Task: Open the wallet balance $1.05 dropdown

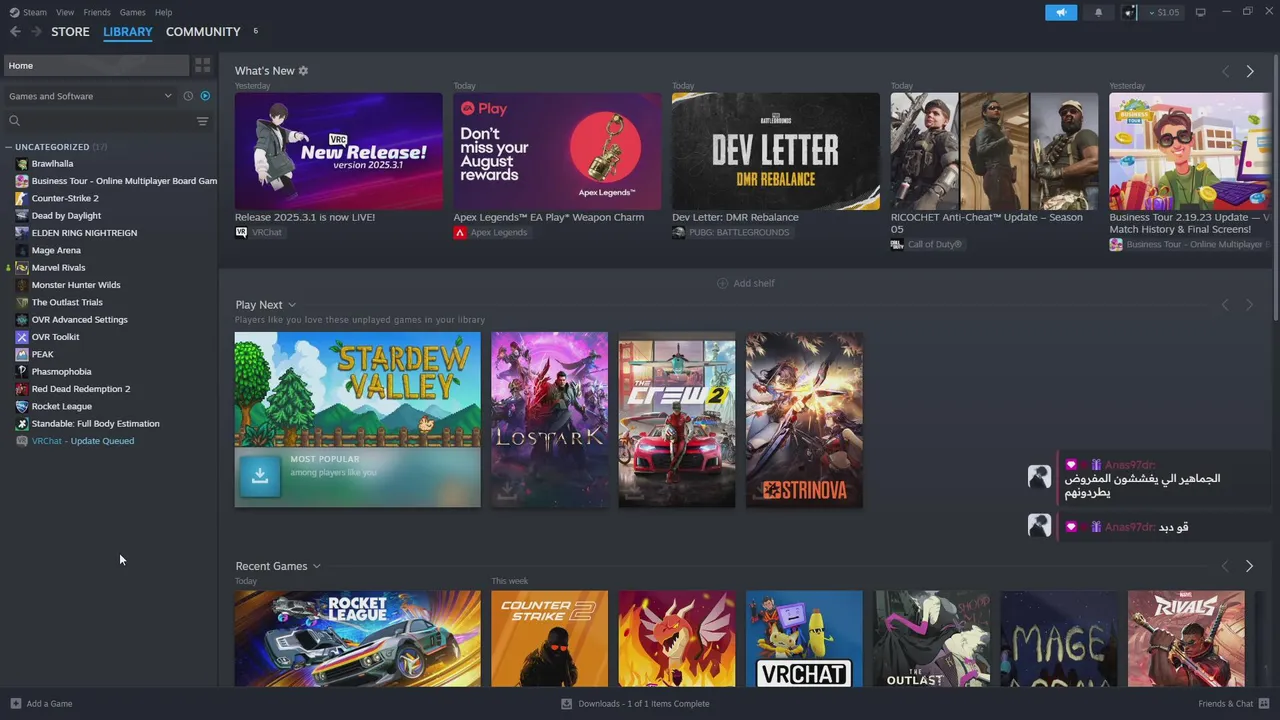Action: pos(1163,12)
